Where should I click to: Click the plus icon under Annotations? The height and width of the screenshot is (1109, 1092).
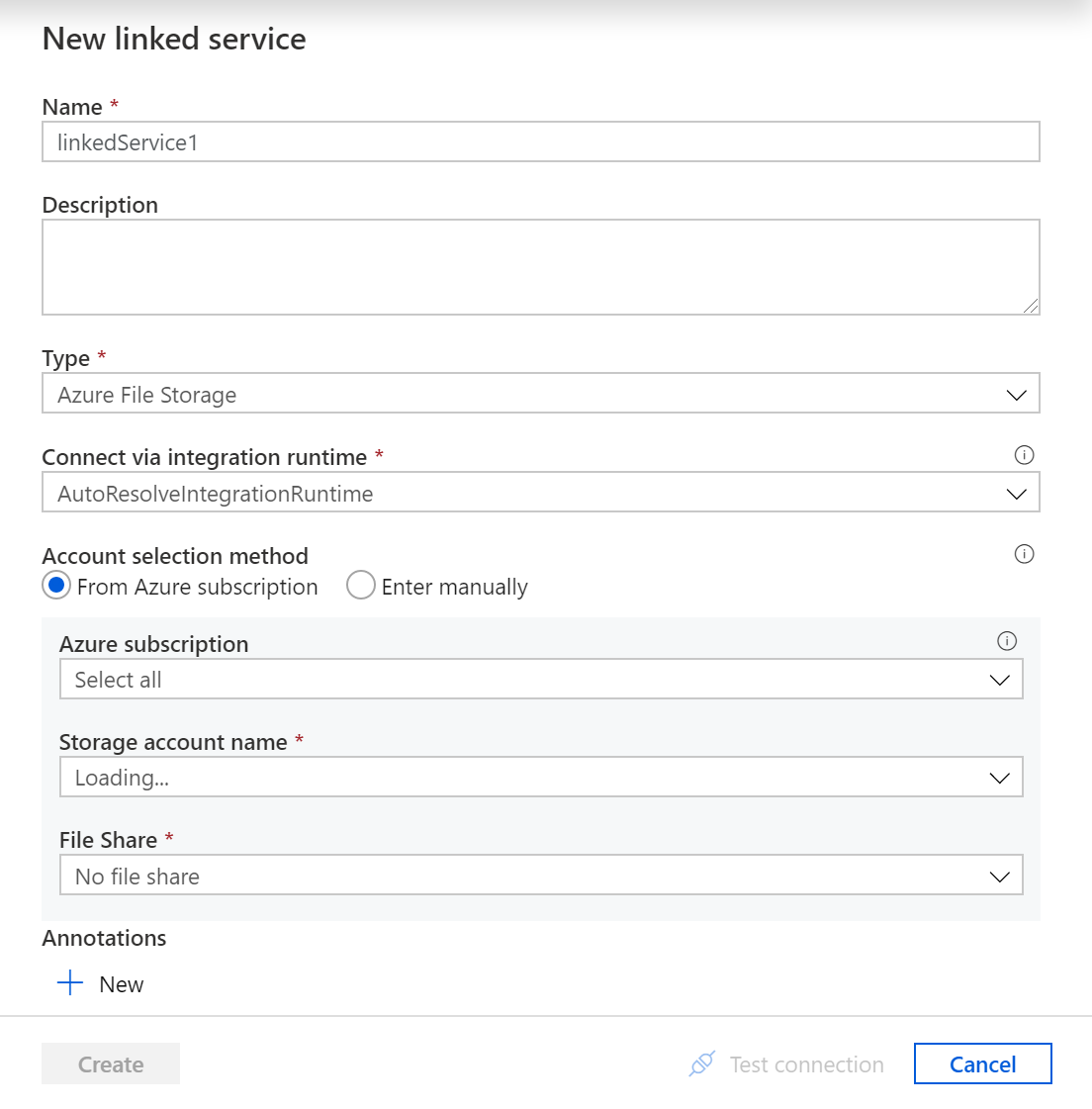70,983
